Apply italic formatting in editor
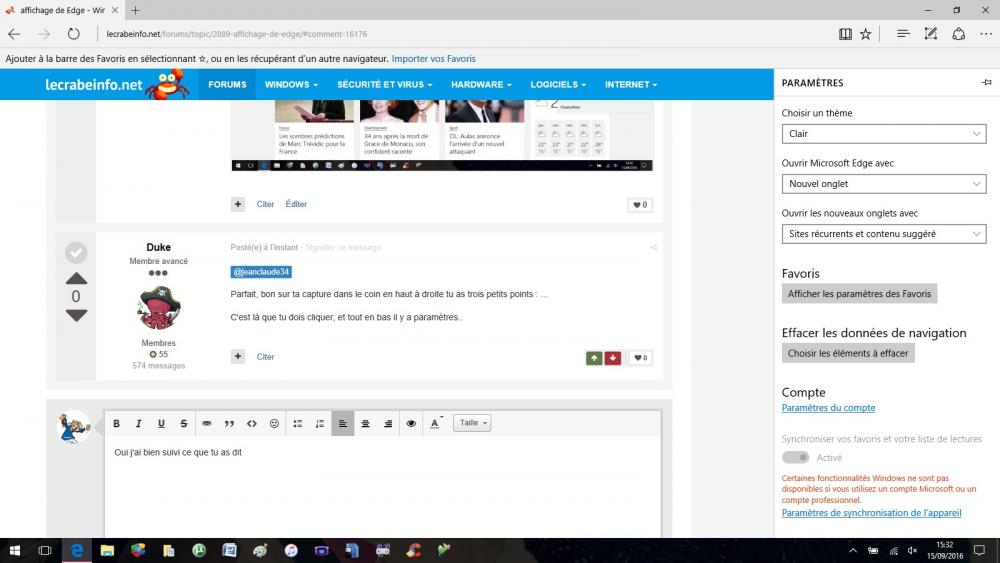The width and height of the screenshot is (1000, 563). click(x=138, y=423)
